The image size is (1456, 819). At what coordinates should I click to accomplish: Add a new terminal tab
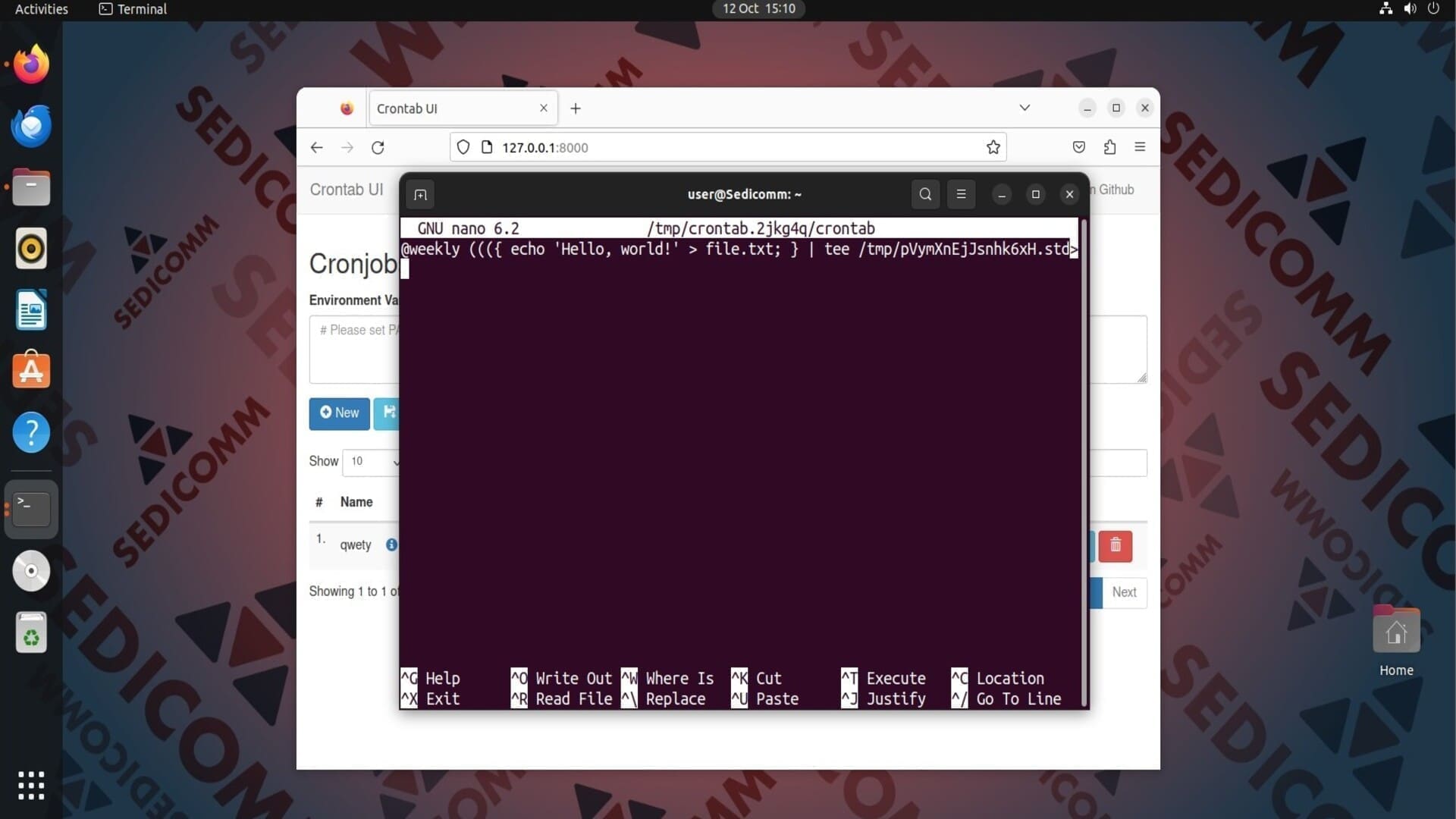[x=420, y=195]
